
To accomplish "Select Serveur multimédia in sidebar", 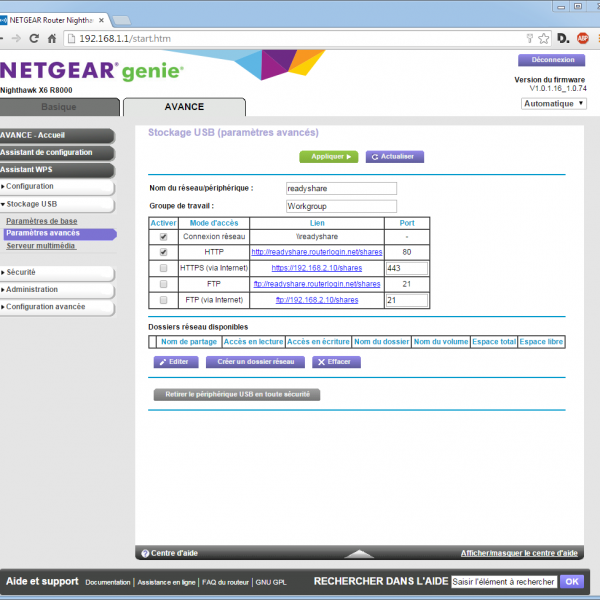I will [41, 245].
